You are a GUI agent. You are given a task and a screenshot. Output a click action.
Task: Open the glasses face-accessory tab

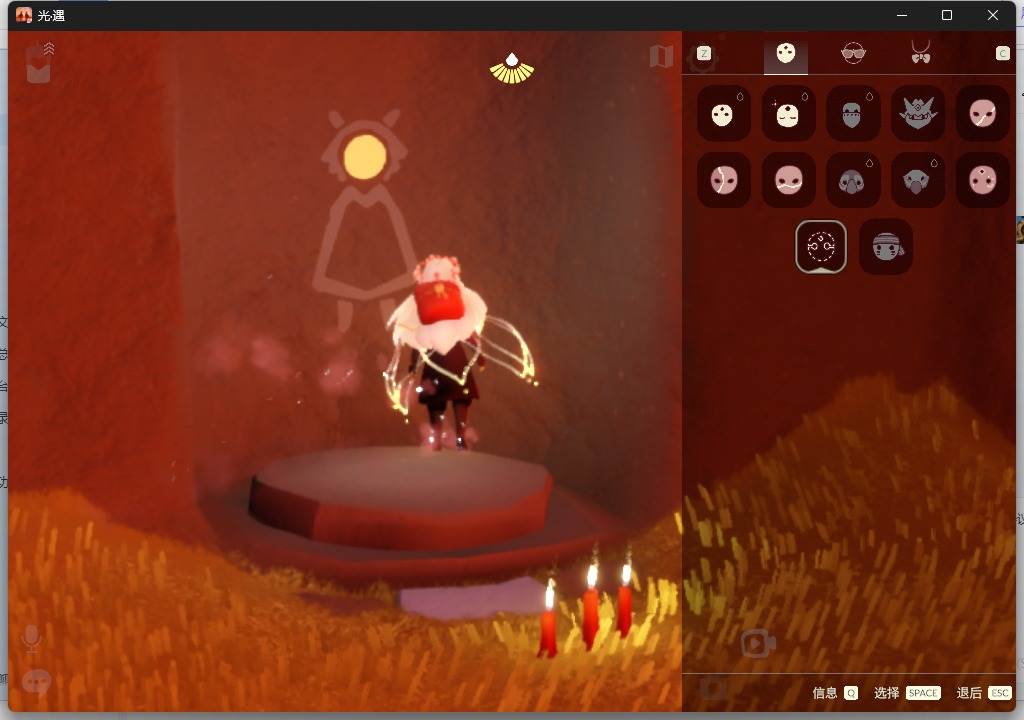pos(853,53)
